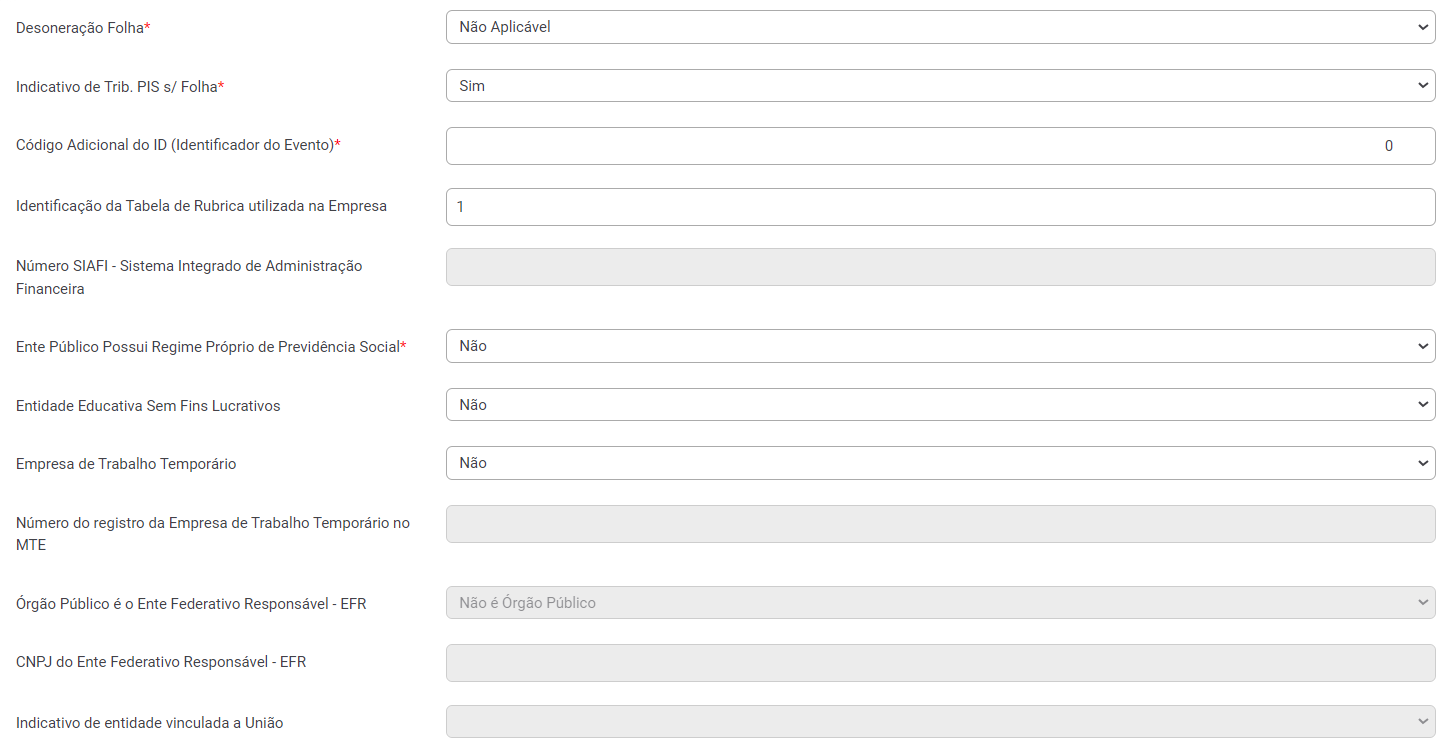Click 'Indicativo de Trib. PIS s/ Folha' label
The width and height of the screenshot is (1454, 751).
pos(120,87)
